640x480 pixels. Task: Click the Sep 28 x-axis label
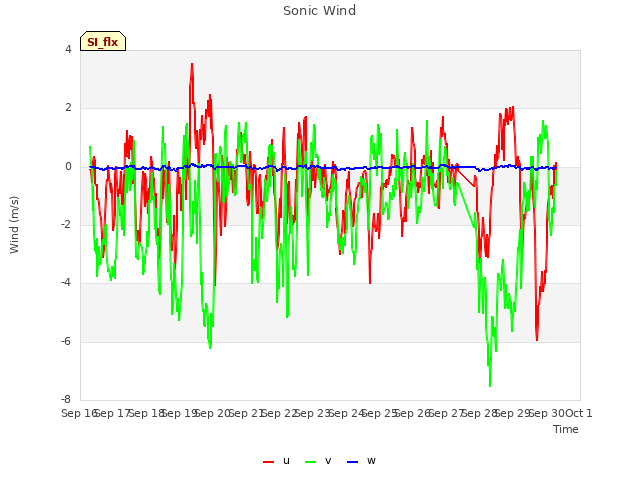480,413
